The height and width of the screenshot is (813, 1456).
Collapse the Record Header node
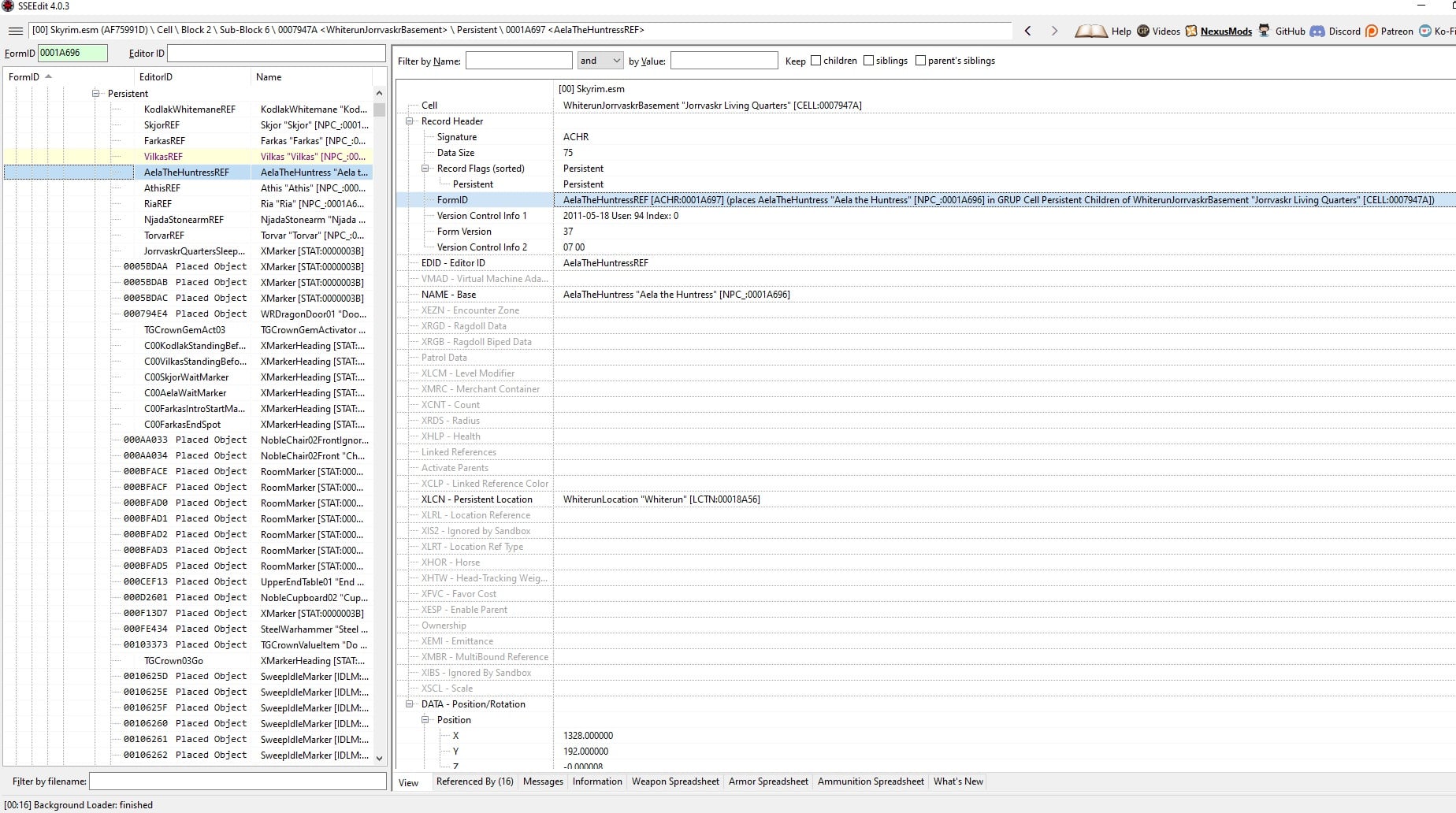click(409, 121)
